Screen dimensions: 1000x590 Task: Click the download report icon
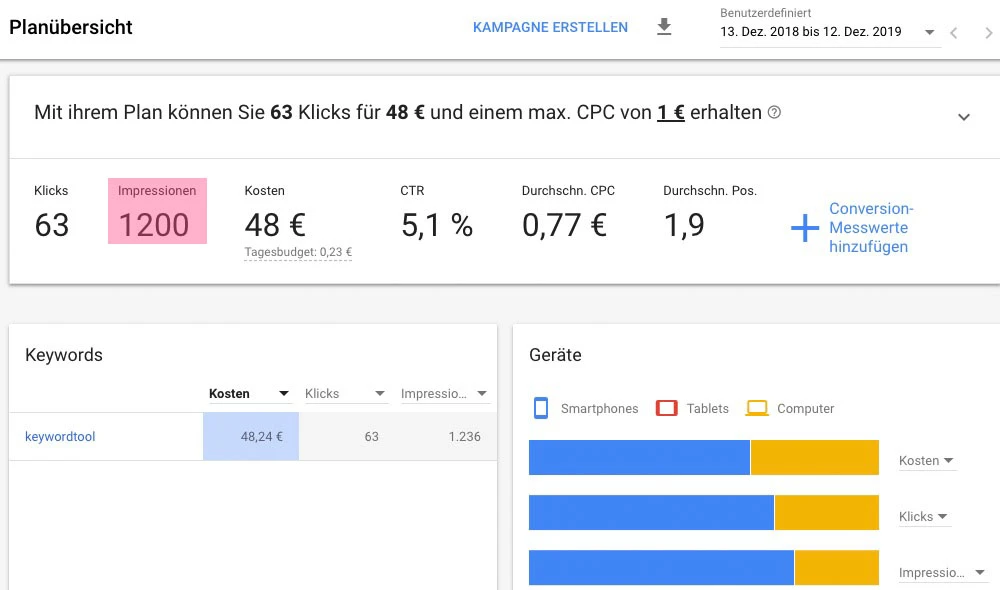(x=664, y=28)
